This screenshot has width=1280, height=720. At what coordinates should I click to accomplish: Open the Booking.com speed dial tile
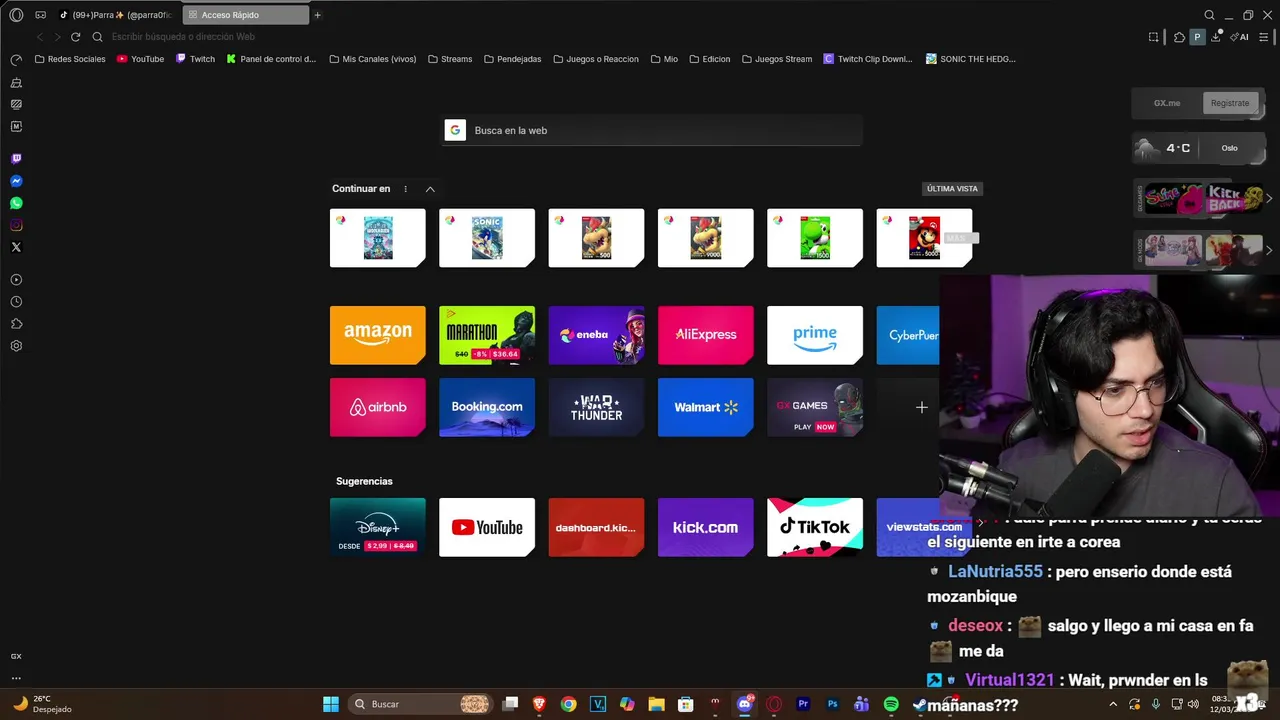coord(487,407)
